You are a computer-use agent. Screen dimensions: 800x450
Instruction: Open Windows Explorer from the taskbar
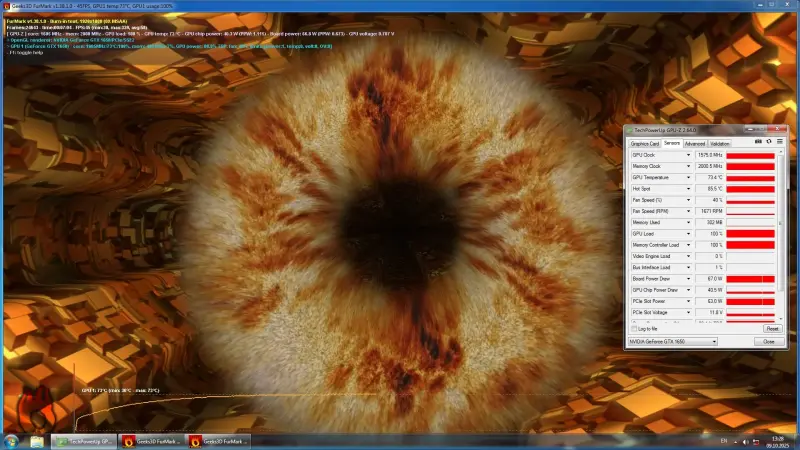click(37, 441)
